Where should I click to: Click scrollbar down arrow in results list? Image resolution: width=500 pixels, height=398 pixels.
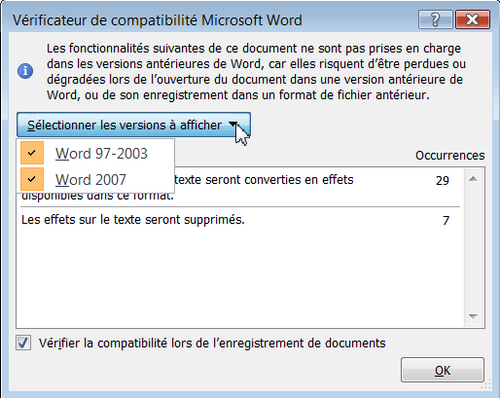473,316
